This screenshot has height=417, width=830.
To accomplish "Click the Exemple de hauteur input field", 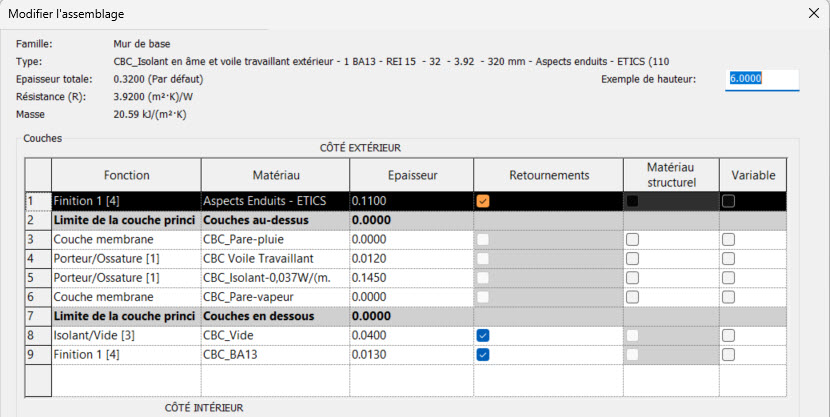I will 762,79.
